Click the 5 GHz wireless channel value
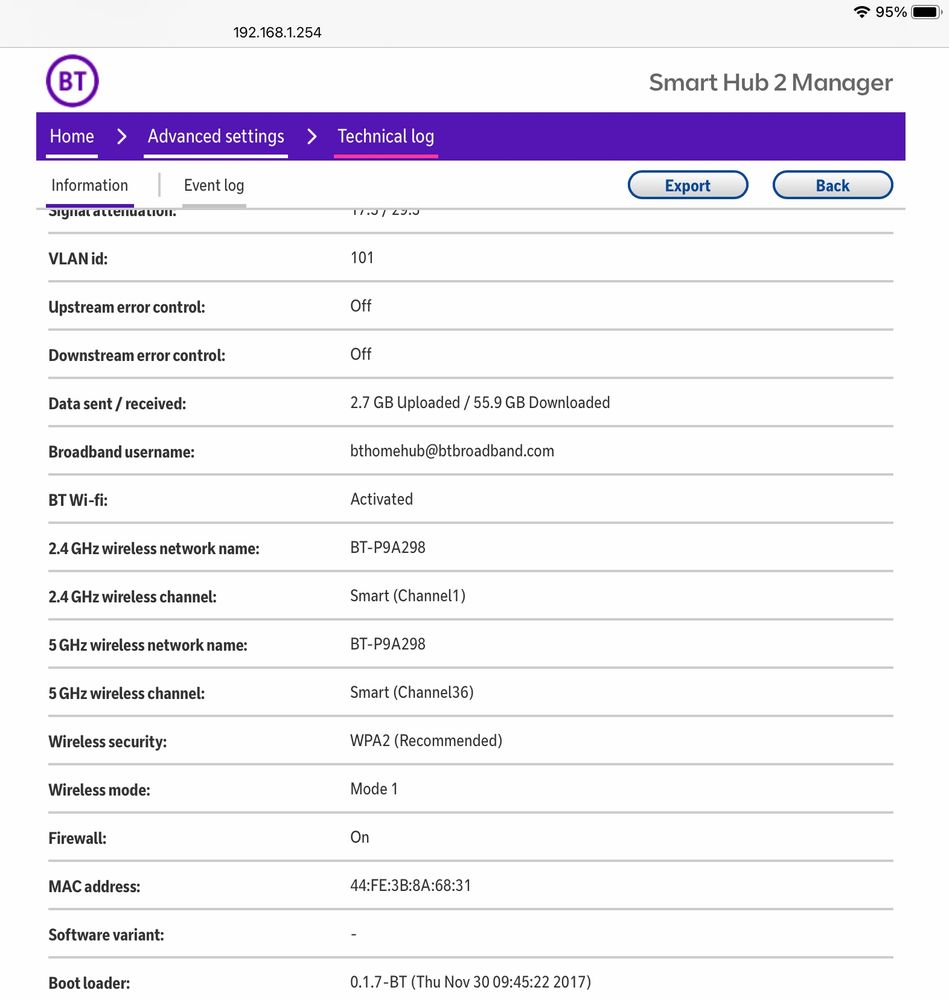 click(412, 692)
